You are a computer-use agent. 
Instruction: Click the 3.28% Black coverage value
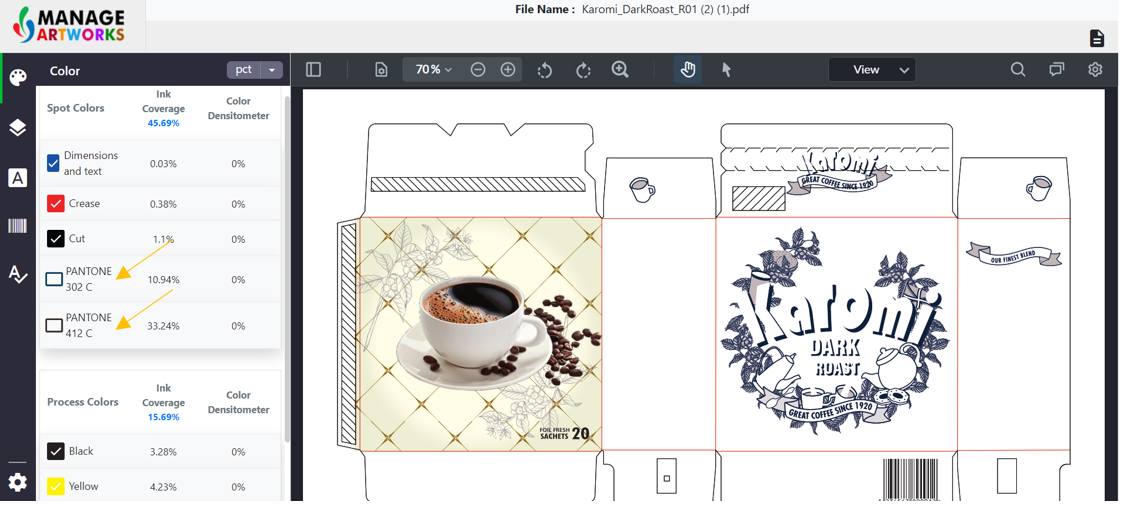click(x=163, y=452)
